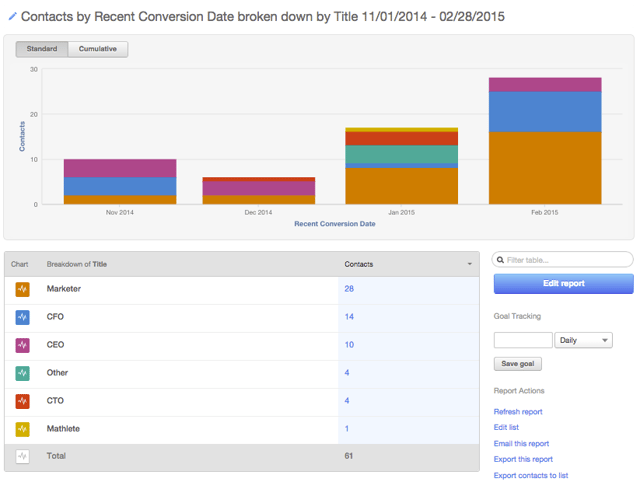Toggle the CEO chart series icon

(x=22, y=345)
